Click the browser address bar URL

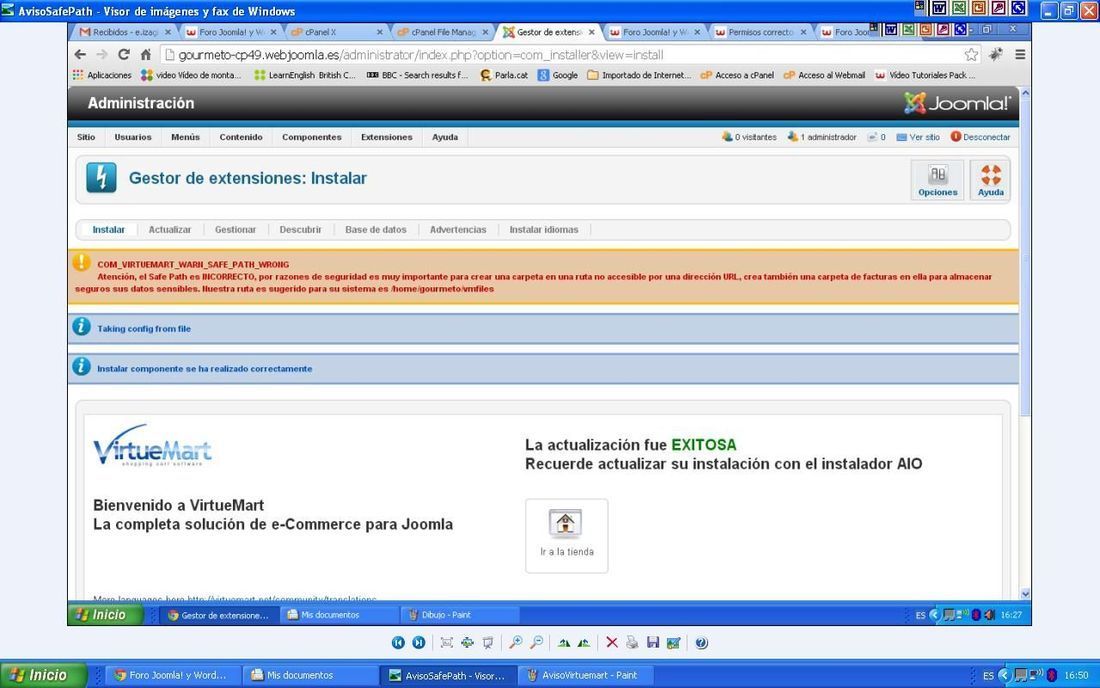pyautogui.click(x=421, y=55)
